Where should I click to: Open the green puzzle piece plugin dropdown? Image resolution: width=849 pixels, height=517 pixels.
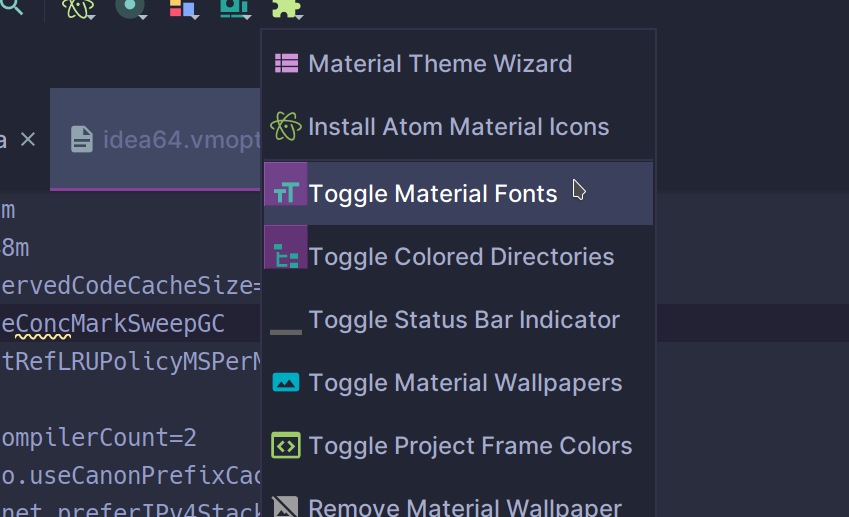point(287,8)
